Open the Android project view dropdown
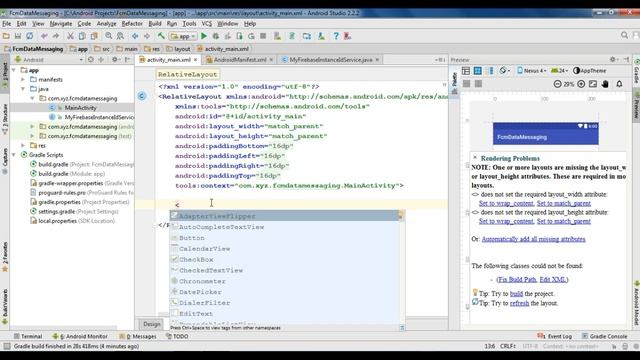640x360 pixels. 49,60
